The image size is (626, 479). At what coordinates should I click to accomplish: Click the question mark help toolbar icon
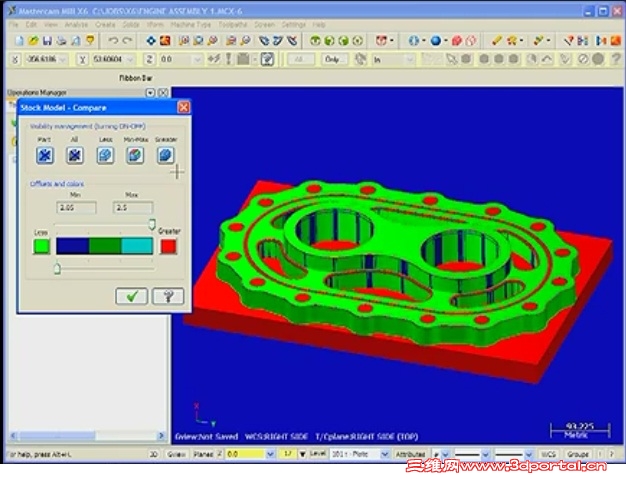pos(616,59)
